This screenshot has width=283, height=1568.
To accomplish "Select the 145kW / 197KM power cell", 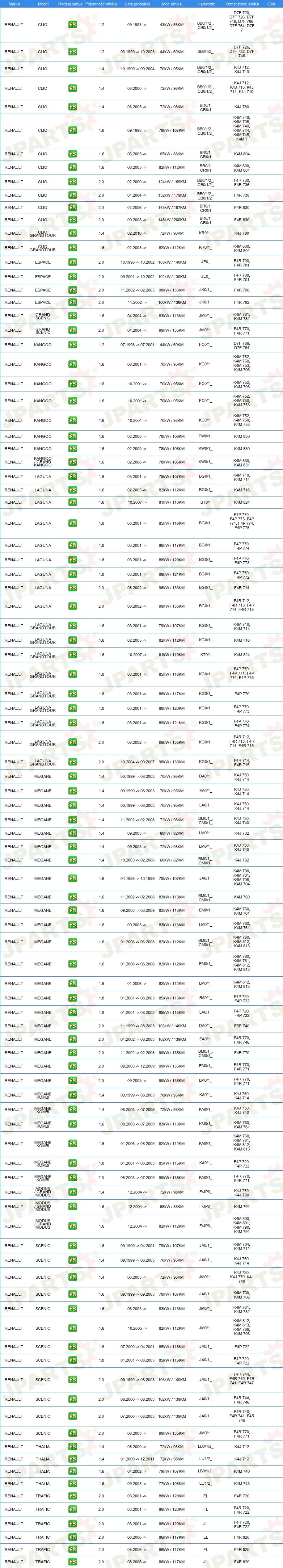I will tap(172, 207).
